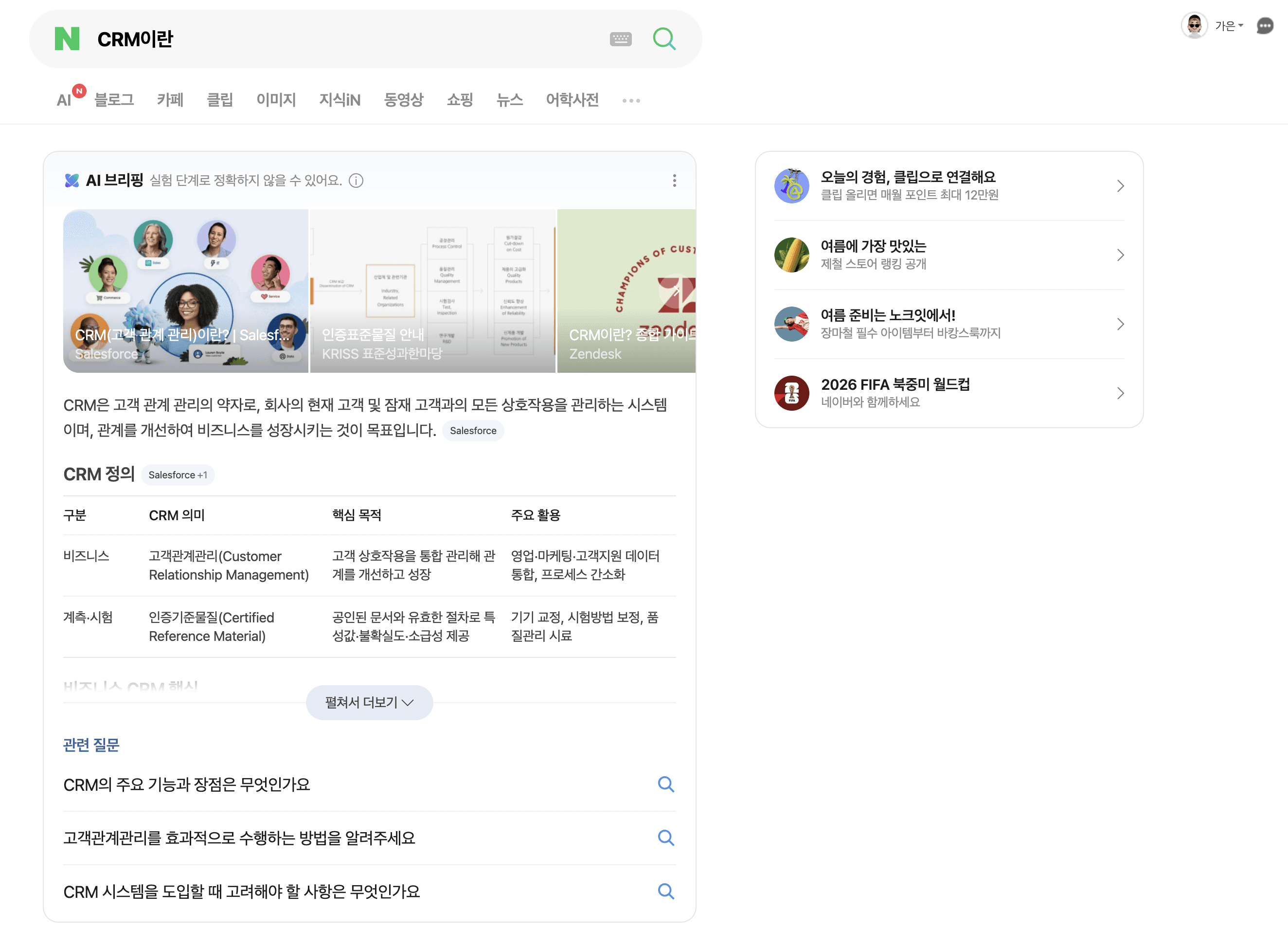Switch to the AI tab
The width and height of the screenshot is (1288, 946).
point(64,100)
